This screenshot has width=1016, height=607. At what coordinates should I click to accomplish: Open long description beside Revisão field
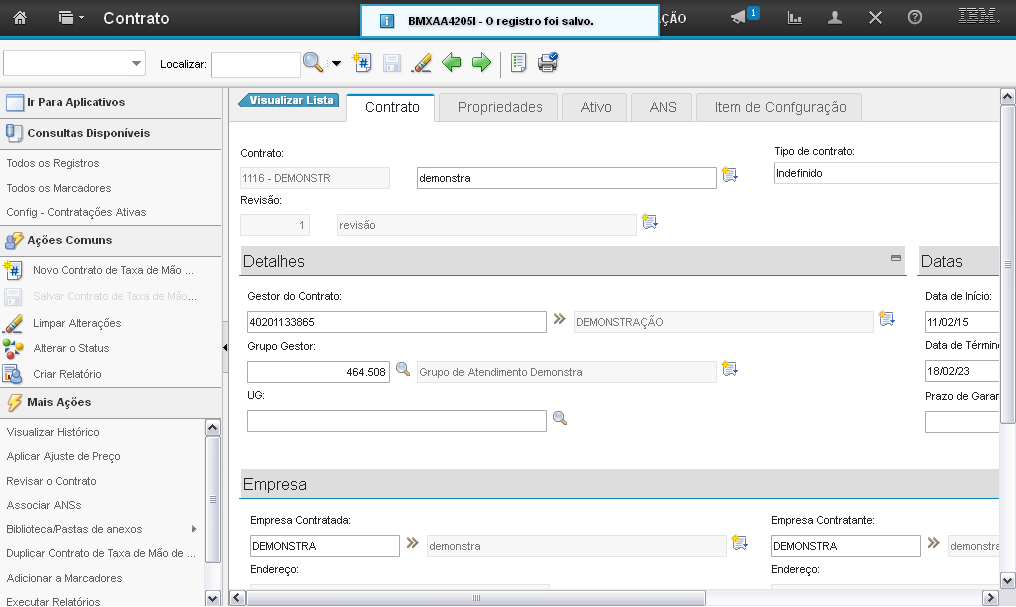pos(650,222)
